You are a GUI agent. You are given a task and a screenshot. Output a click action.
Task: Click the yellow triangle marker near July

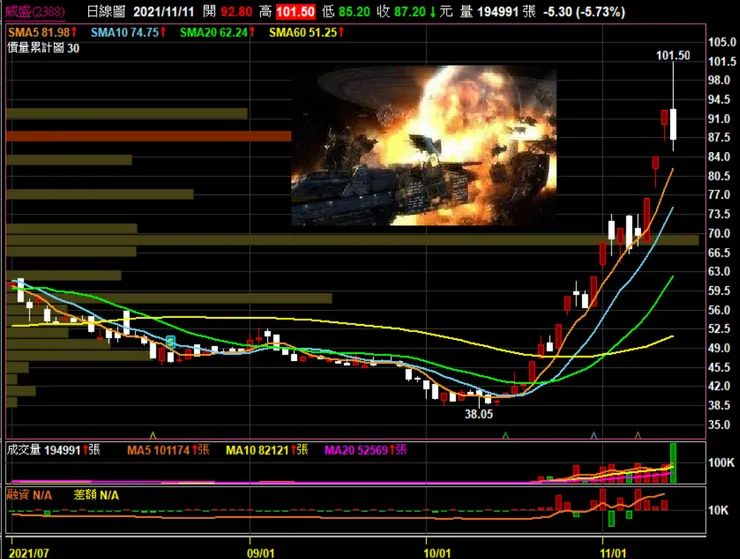(152, 435)
